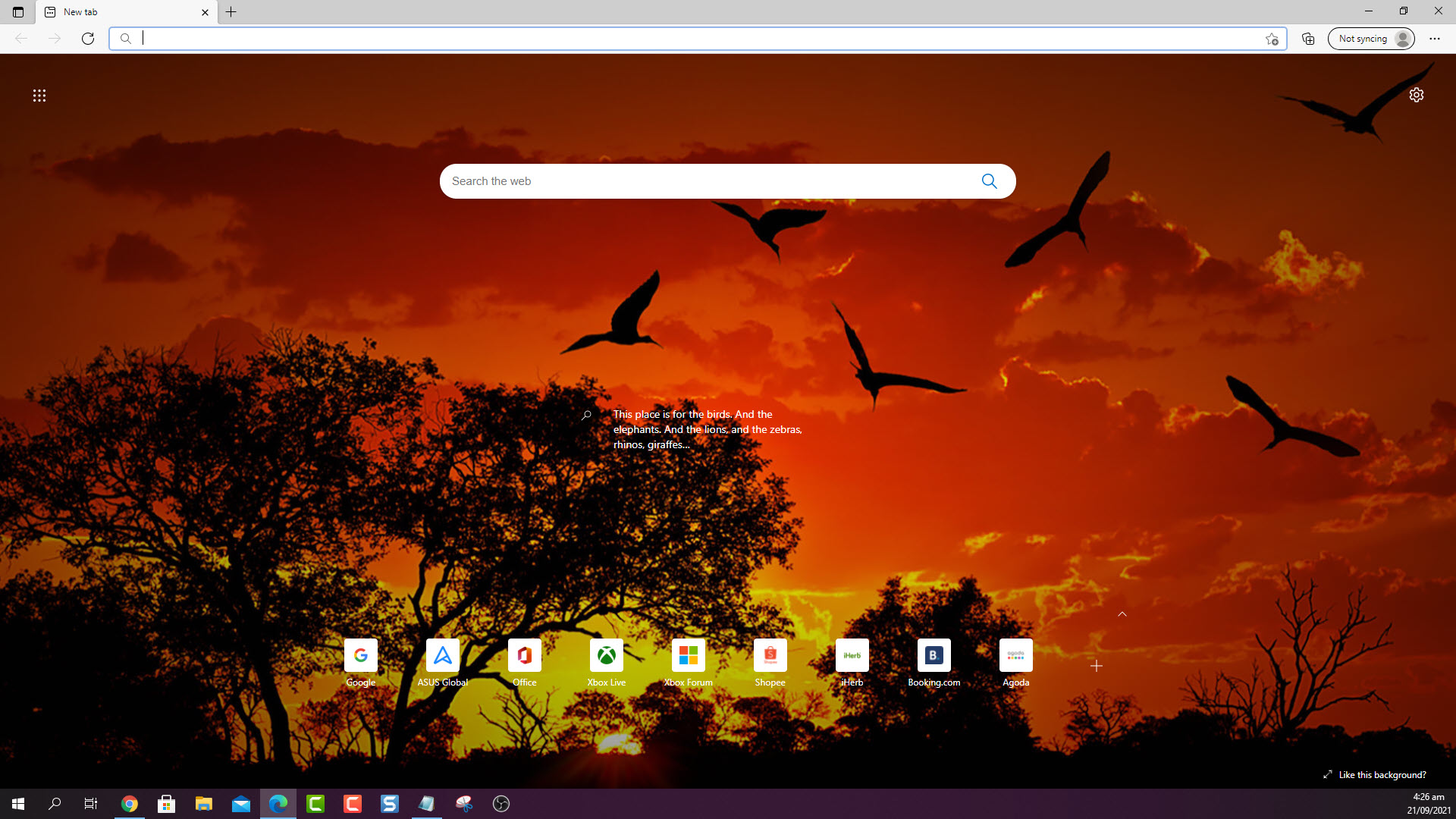Open the apps grid launcher icon
Image resolution: width=1456 pixels, height=819 pixels.
pos(39,96)
